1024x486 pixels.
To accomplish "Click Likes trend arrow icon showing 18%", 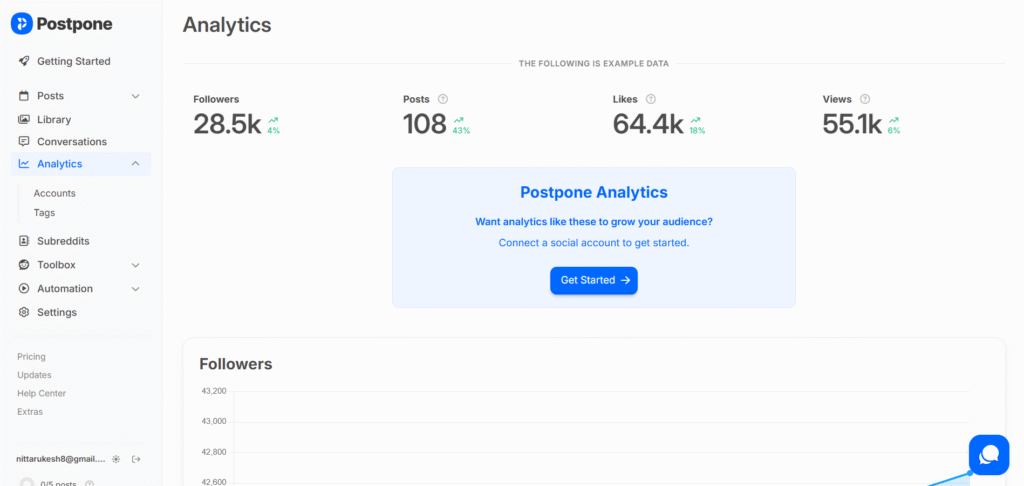I will click(696, 120).
